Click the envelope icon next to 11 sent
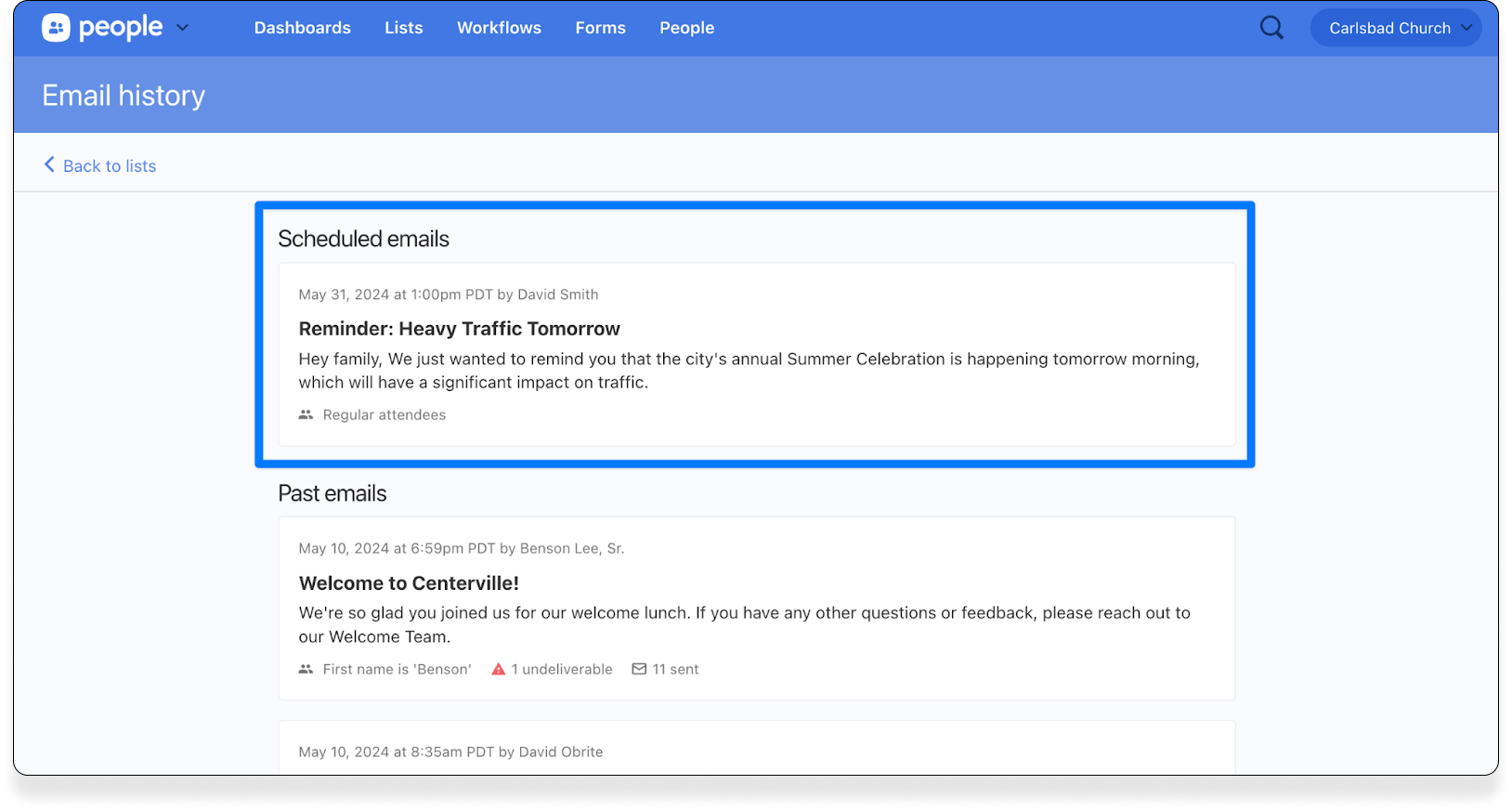Image resolution: width=1512 pixels, height=811 pixels. [x=639, y=669]
